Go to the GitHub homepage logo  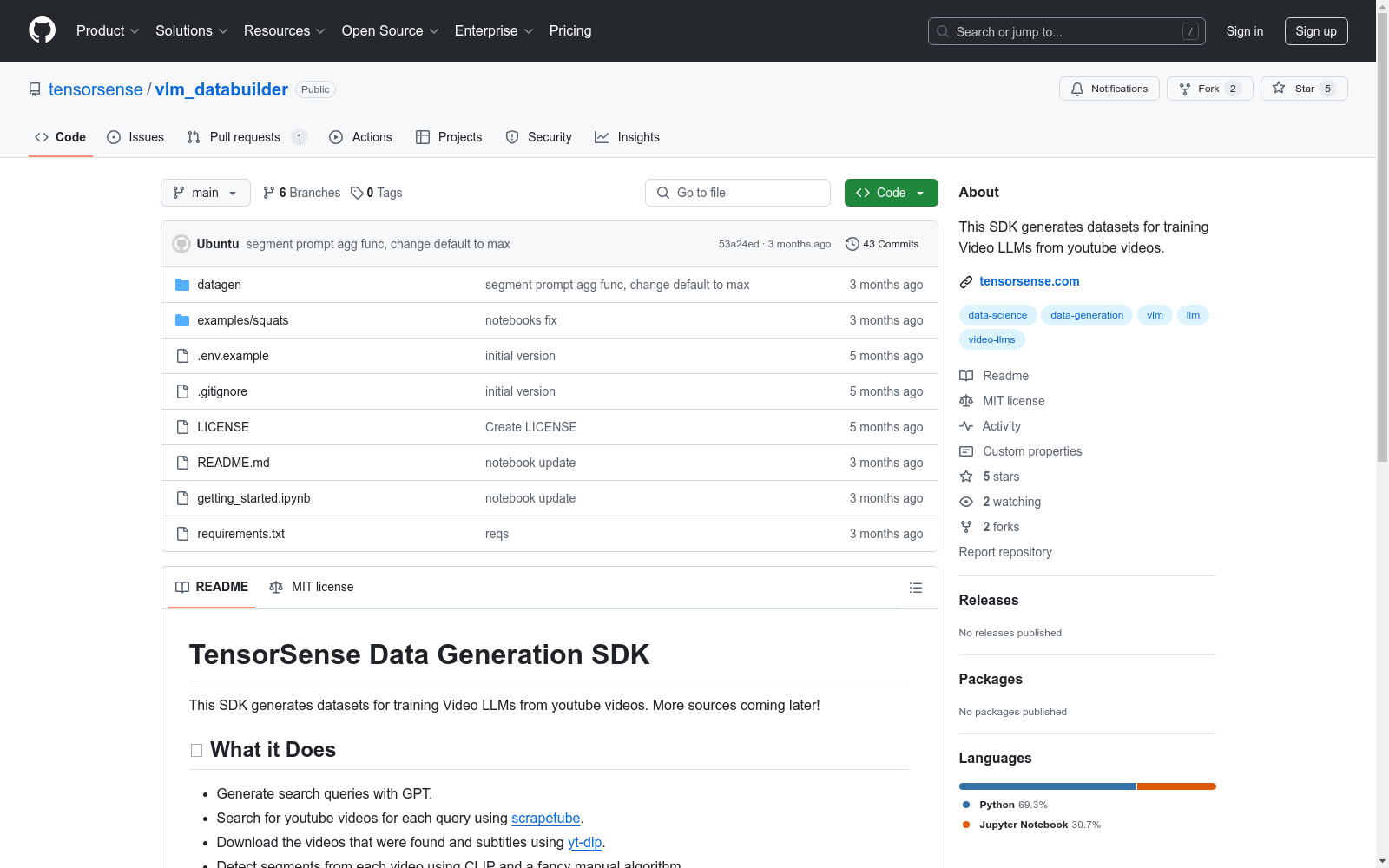[42, 30]
